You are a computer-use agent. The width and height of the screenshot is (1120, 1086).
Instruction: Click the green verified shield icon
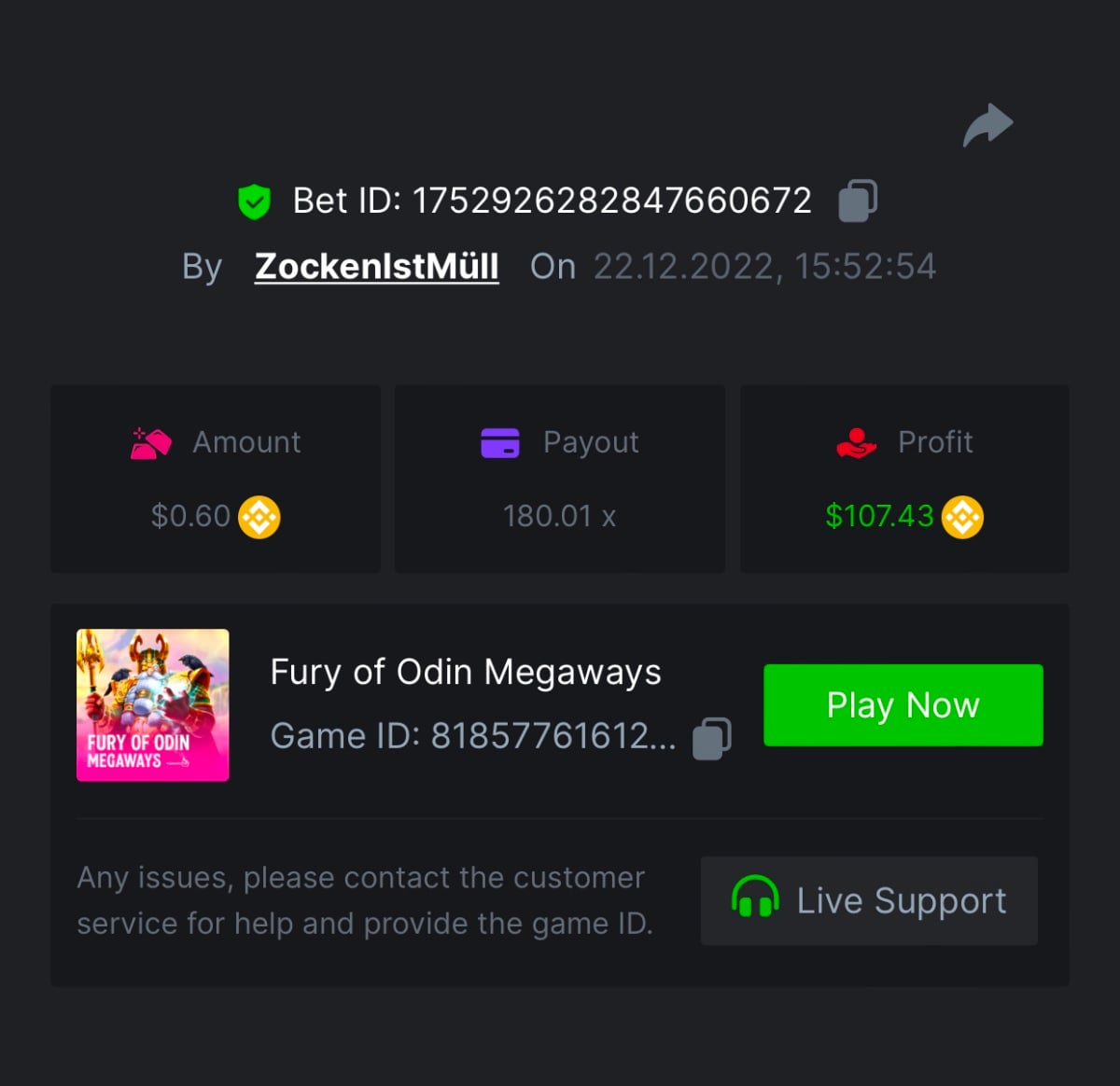click(x=254, y=202)
